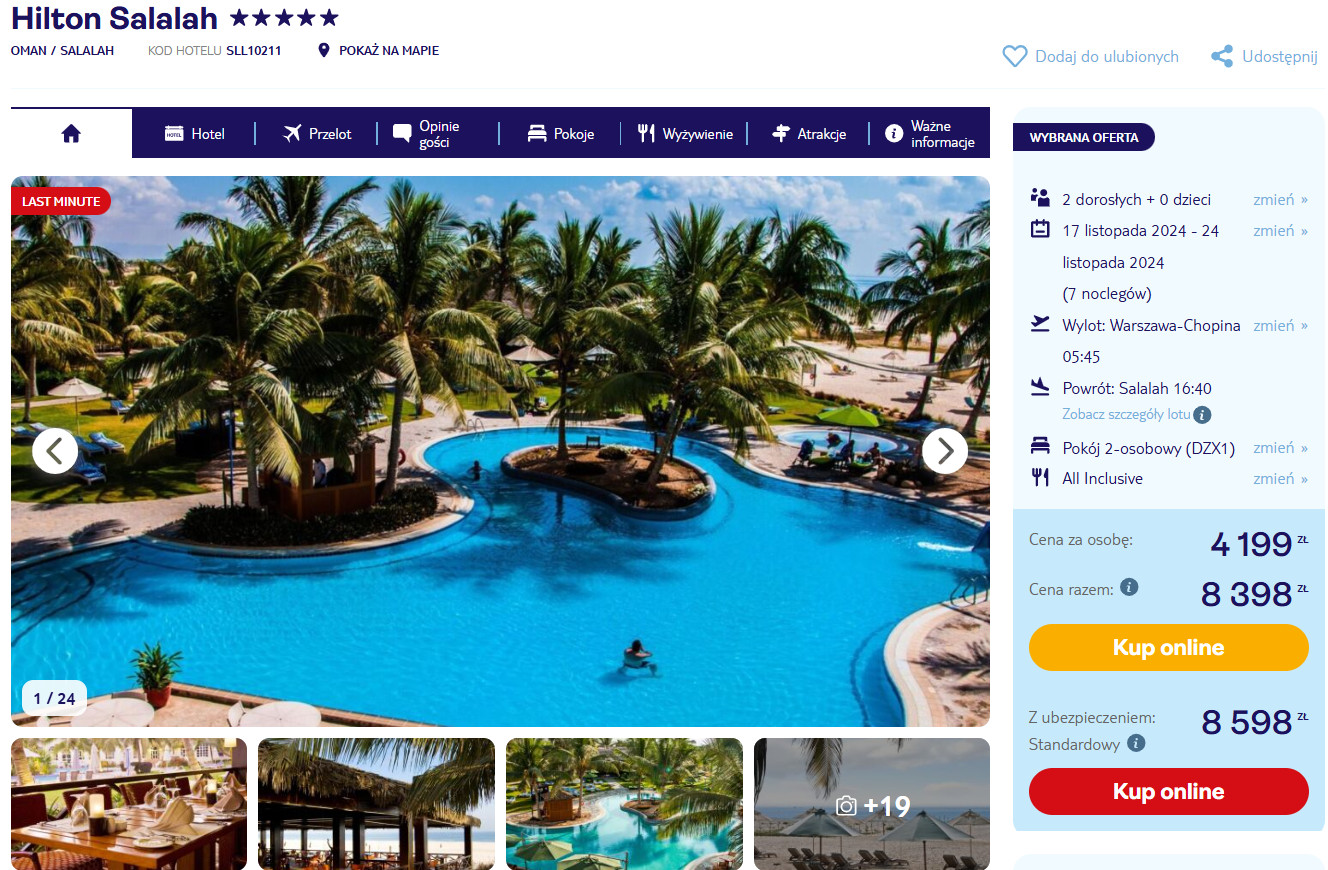Click the info icon beside Standardowy insurance

click(x=1136, y=743)
